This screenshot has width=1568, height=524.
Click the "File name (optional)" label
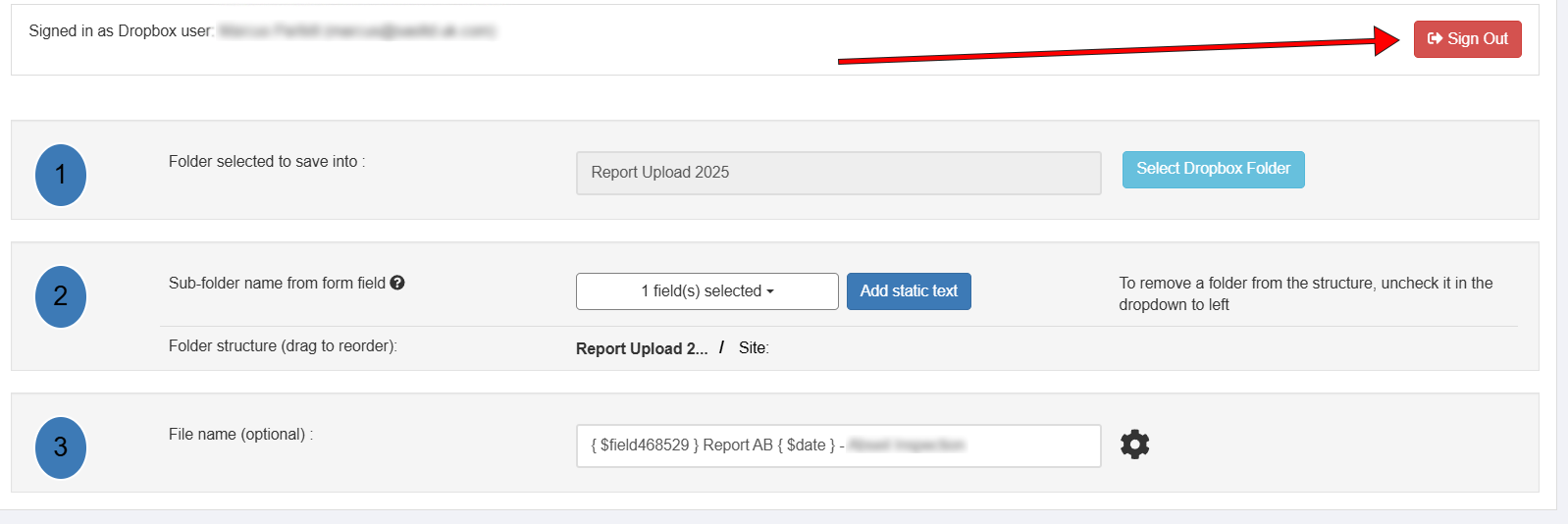click(240, 435)
